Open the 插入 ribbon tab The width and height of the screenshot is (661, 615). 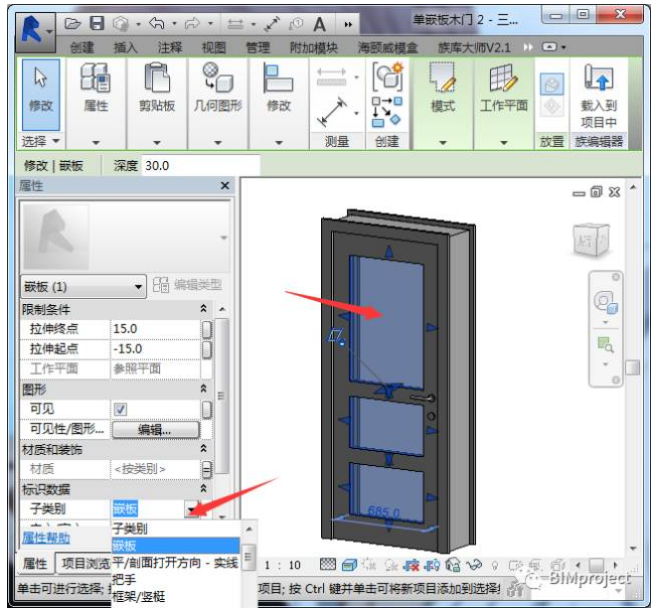(x=126, y=47)
